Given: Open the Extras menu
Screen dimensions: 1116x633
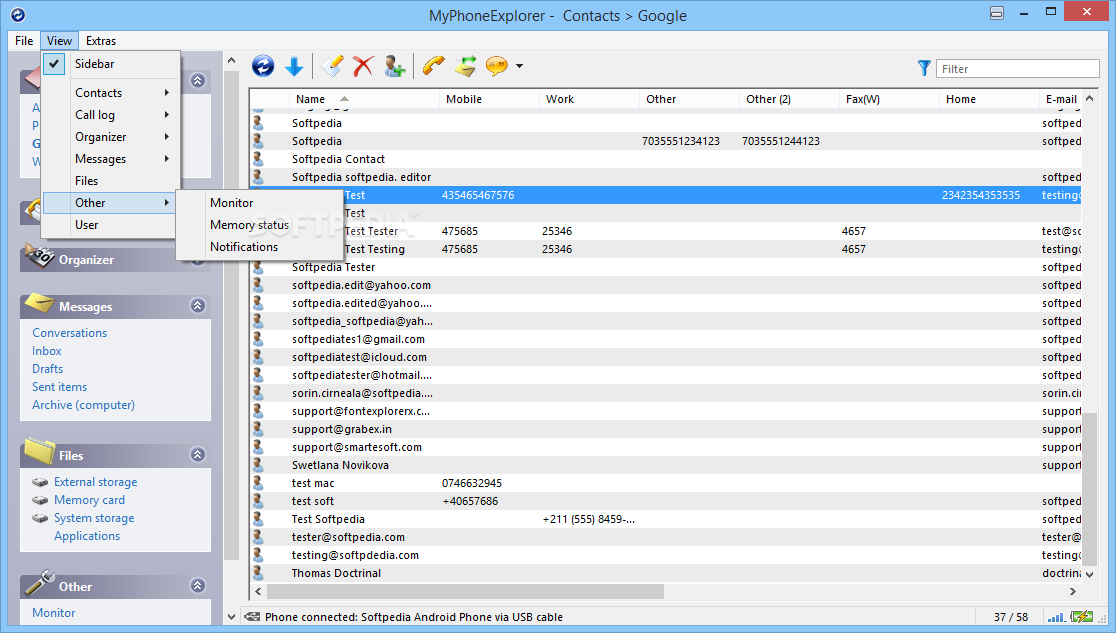Looking at the screenshot, I should pyautogui.click(x=101, y=41).
